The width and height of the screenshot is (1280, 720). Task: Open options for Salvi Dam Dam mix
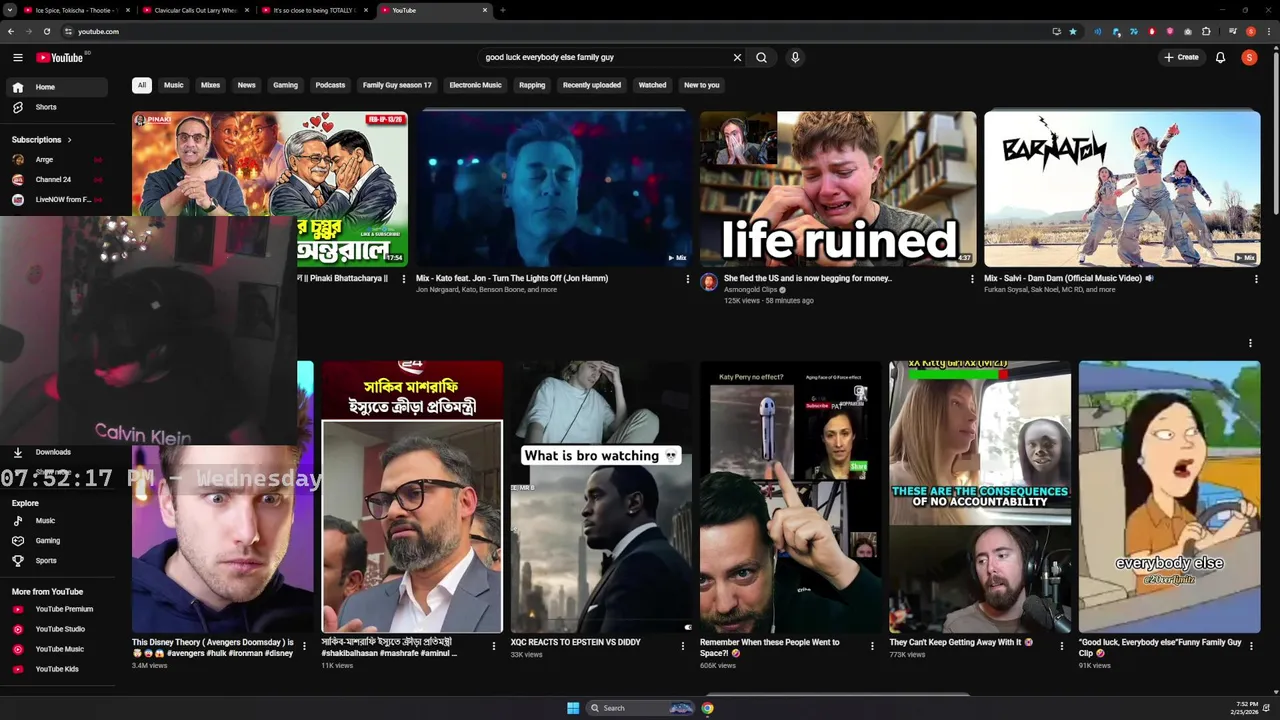pyautogui.click(x=1256, y=279)
